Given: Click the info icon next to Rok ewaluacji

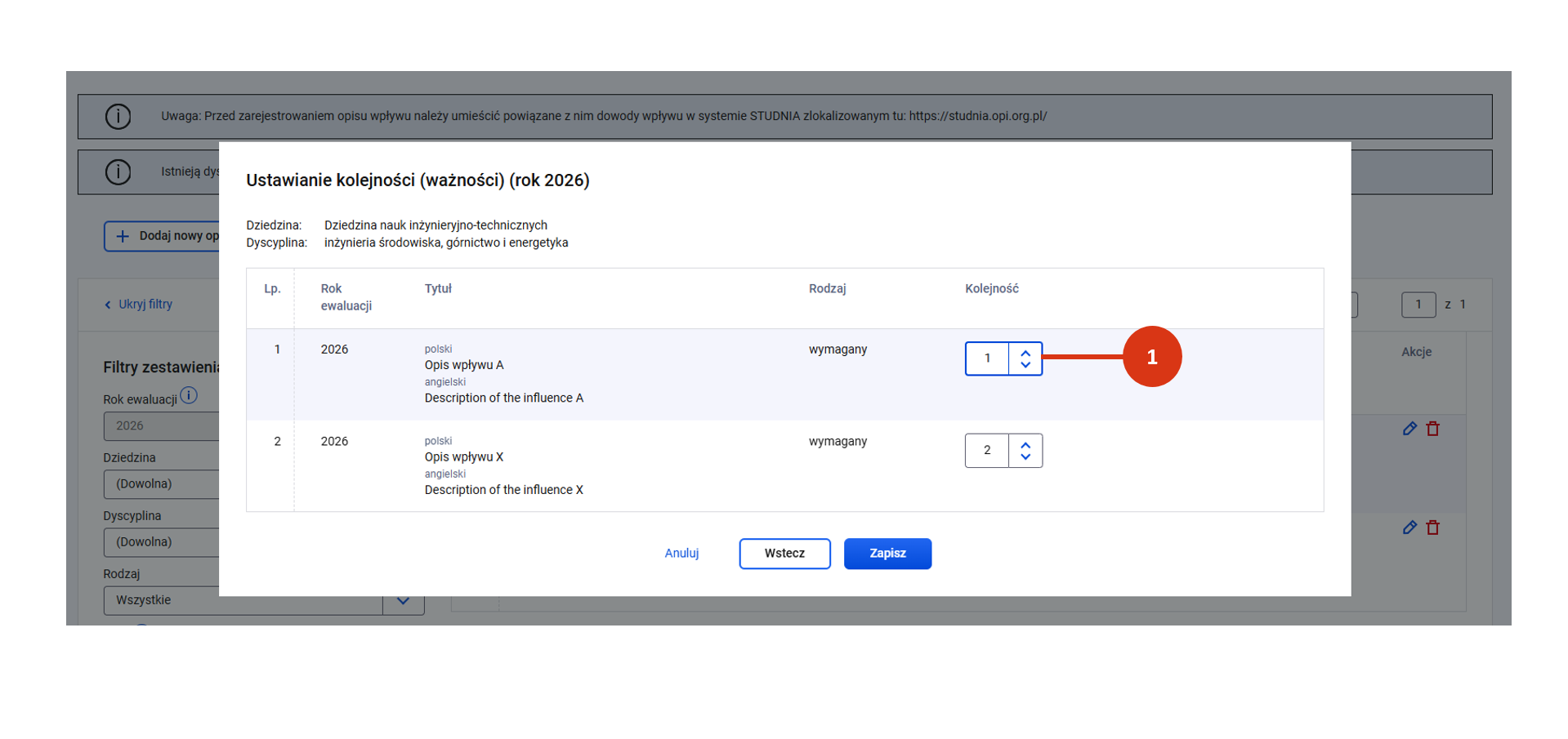Looking at the screenshot, I should (189, 396).
